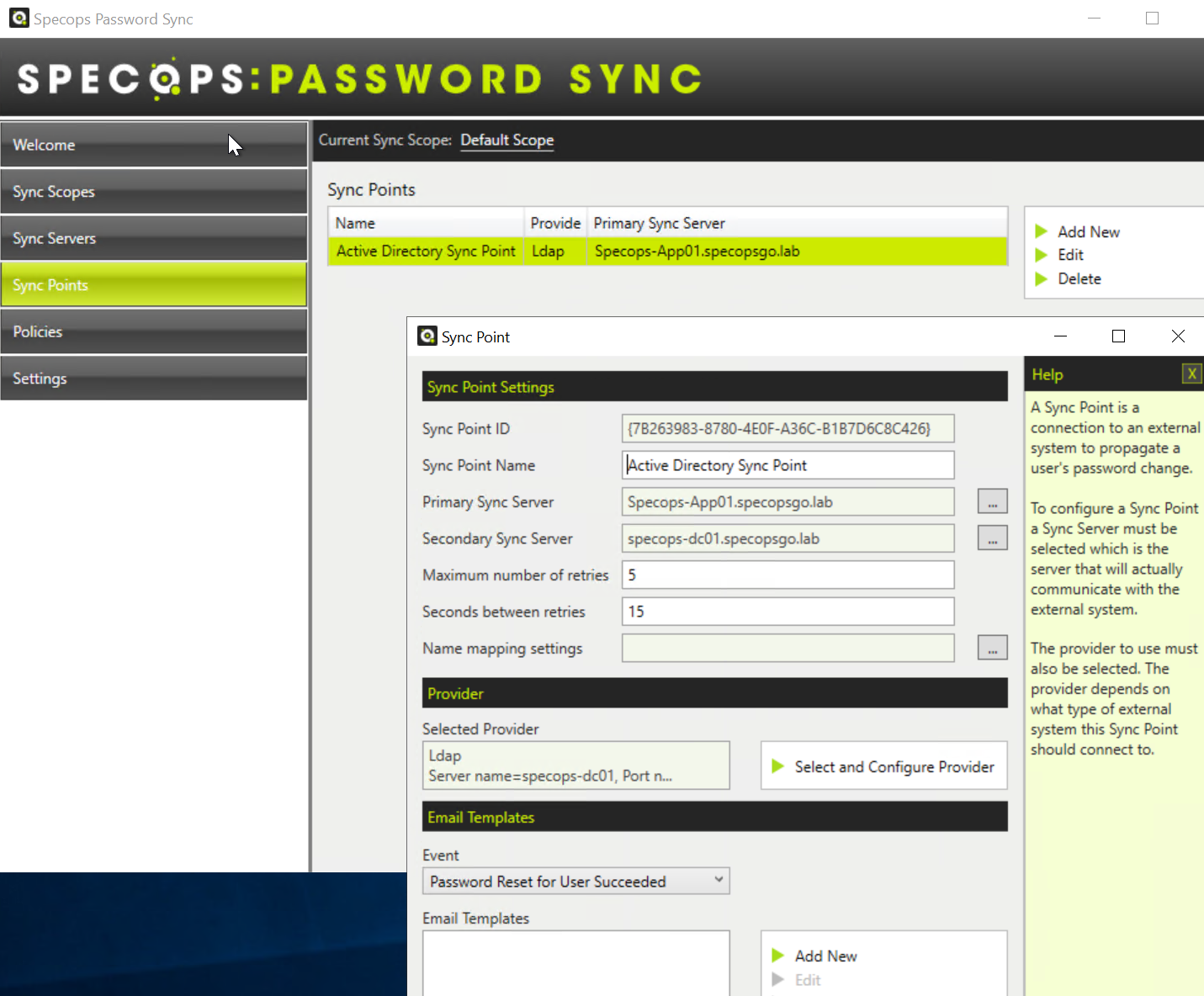Click Specops-App01.specopsgo.lab cell in table
The image size is (1204, 996).
697,252
